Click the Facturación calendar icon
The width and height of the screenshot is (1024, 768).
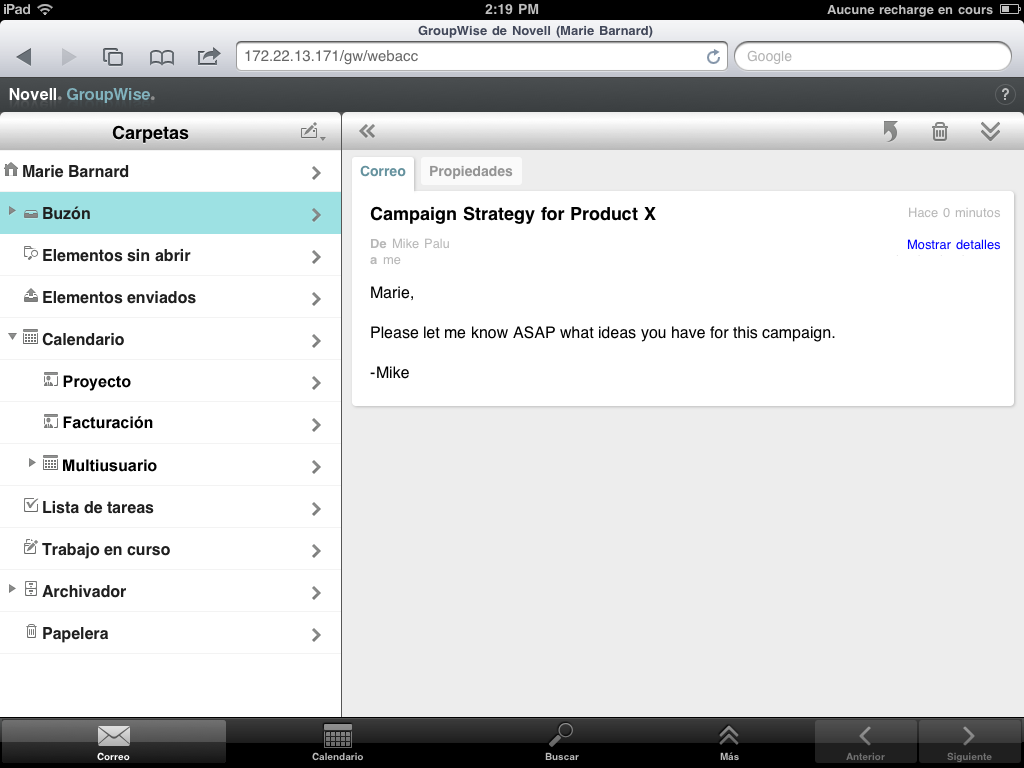click(x=50, y=421)
